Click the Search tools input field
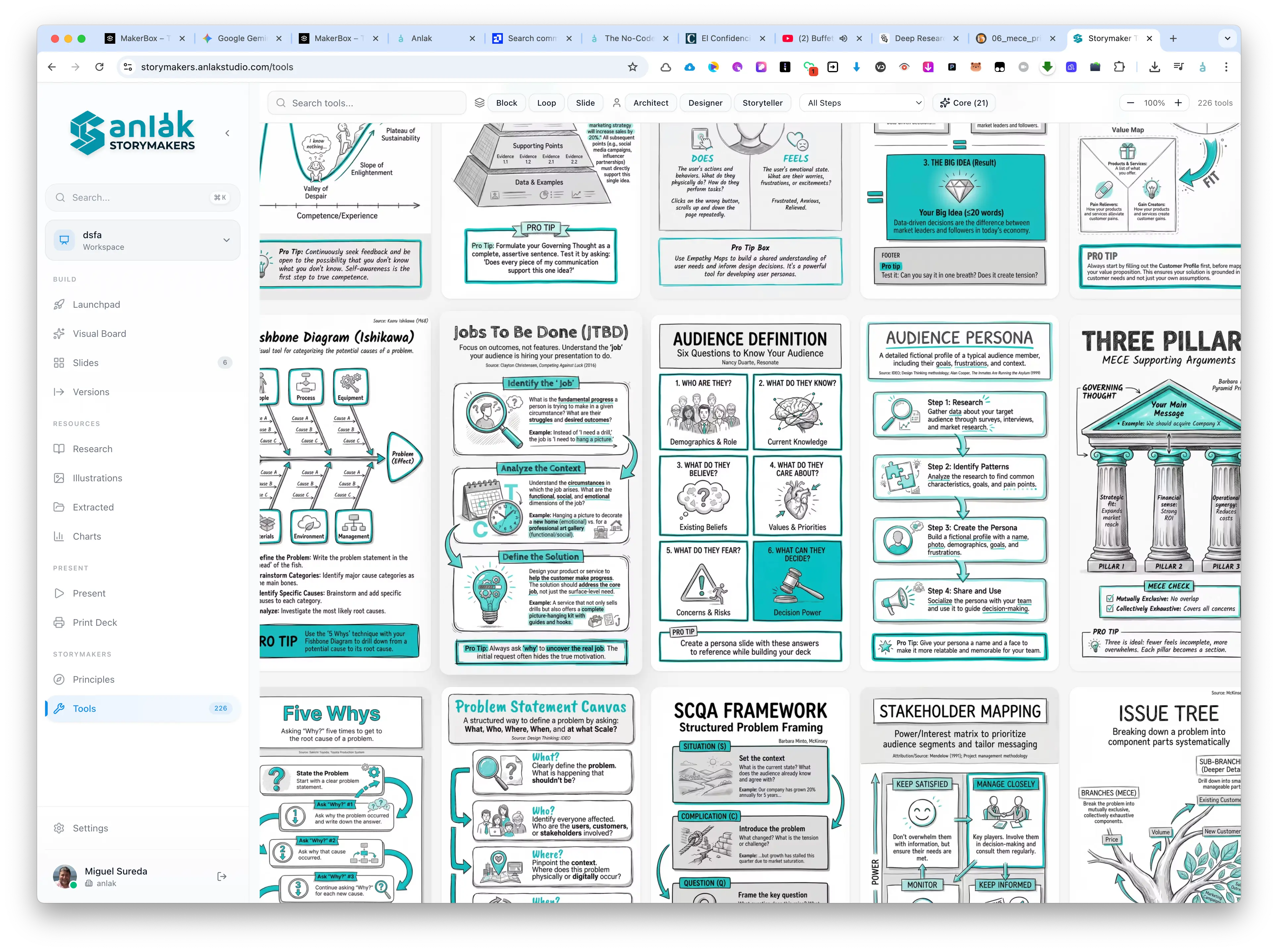The width and height of the screenshot is (1278, 952). (x=367, y=103)
